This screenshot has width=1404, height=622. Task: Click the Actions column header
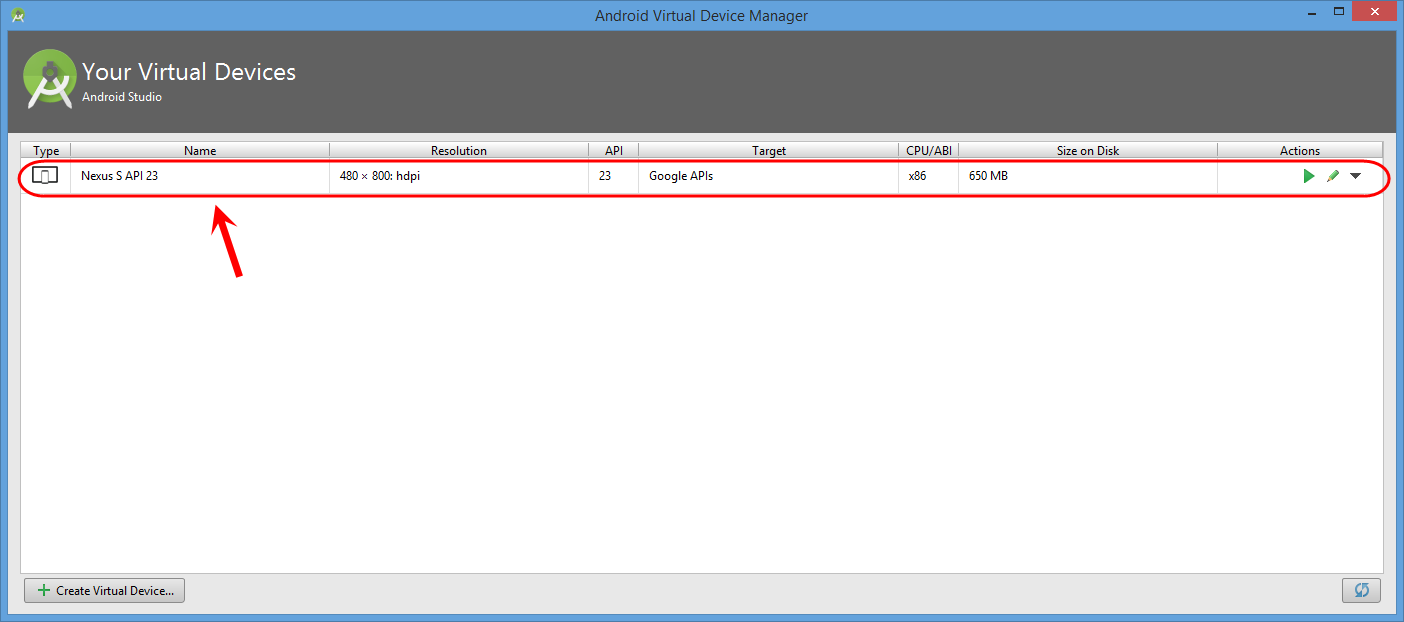click(1300, 151)
